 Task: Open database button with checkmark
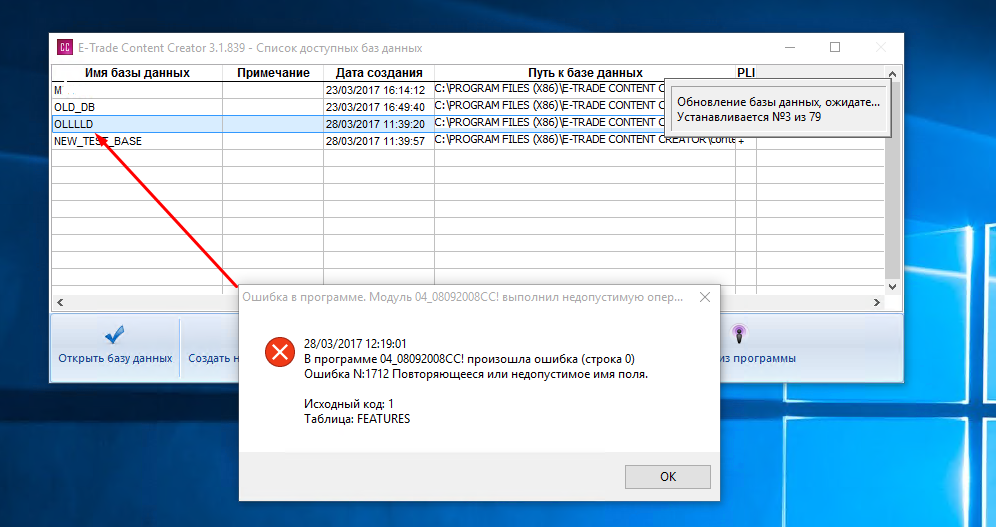115,346
